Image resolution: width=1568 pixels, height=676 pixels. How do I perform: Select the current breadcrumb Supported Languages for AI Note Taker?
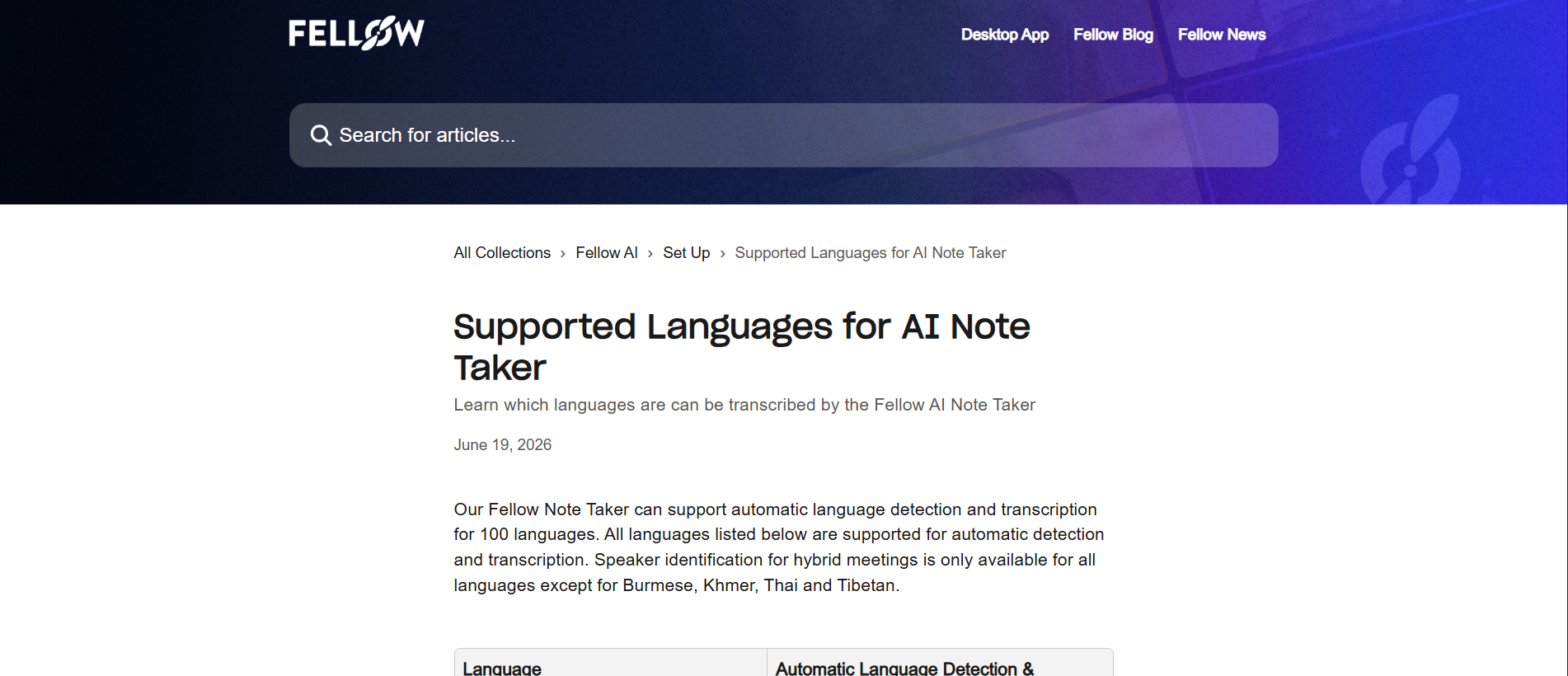871,253
